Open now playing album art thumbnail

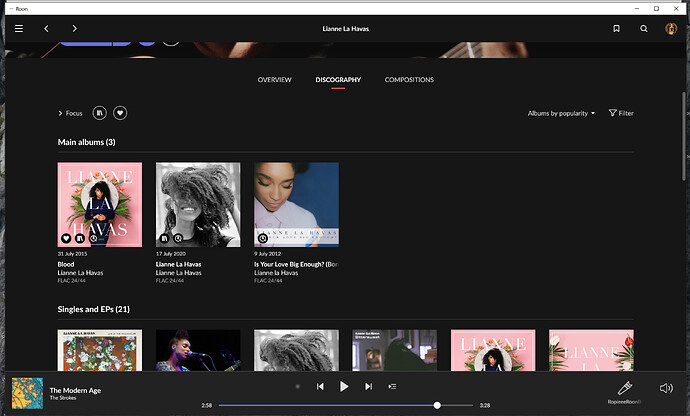point(27,393)
